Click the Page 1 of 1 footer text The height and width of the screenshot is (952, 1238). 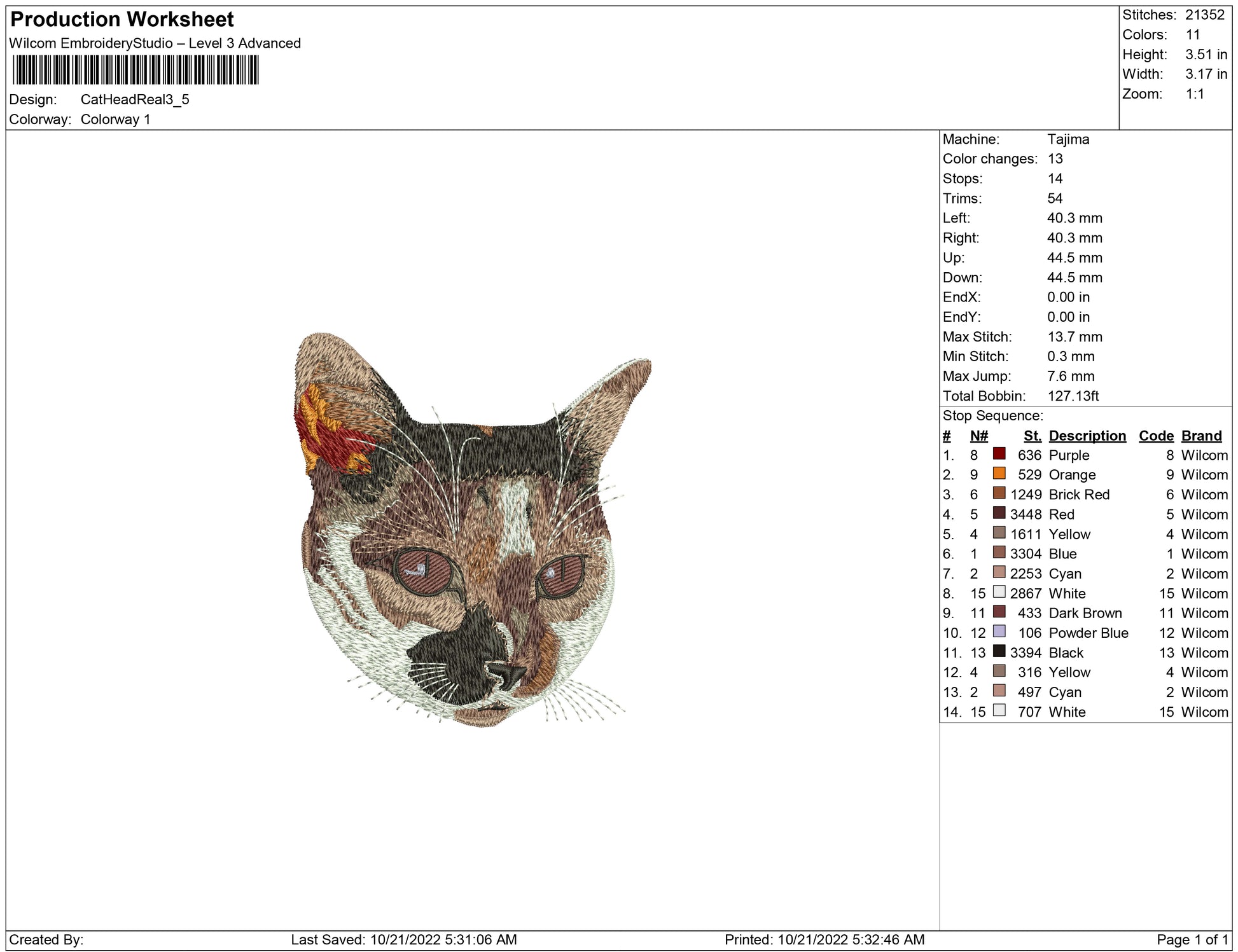[x=1192, y=939]
